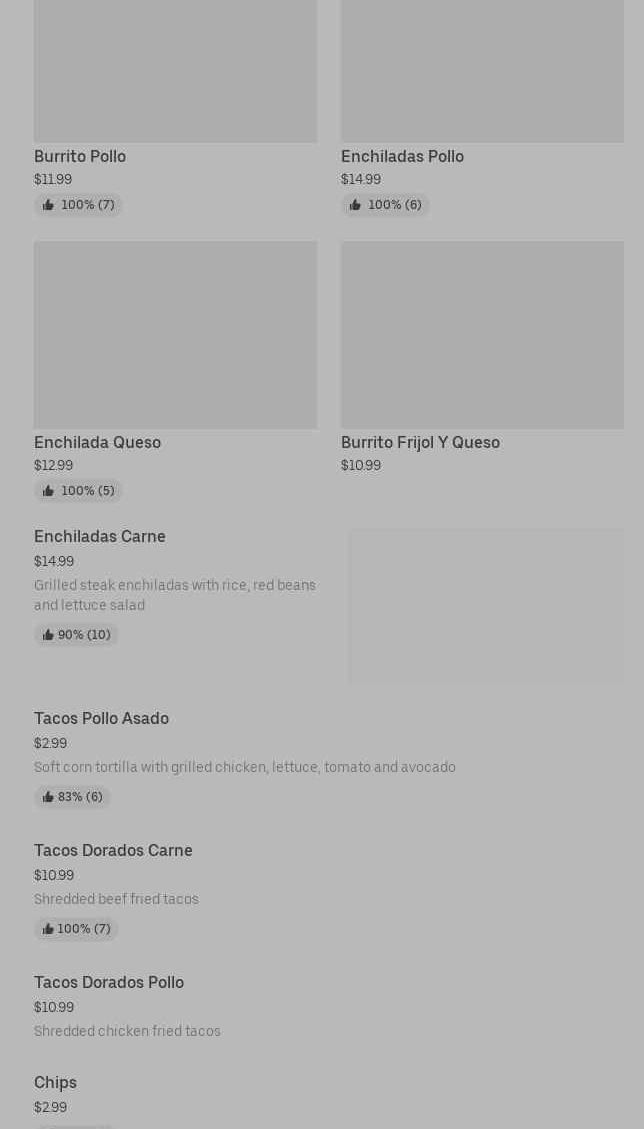Choose the Burrito Frijol Y Queso title
The image size is (644, 1129).
point(420,442)
